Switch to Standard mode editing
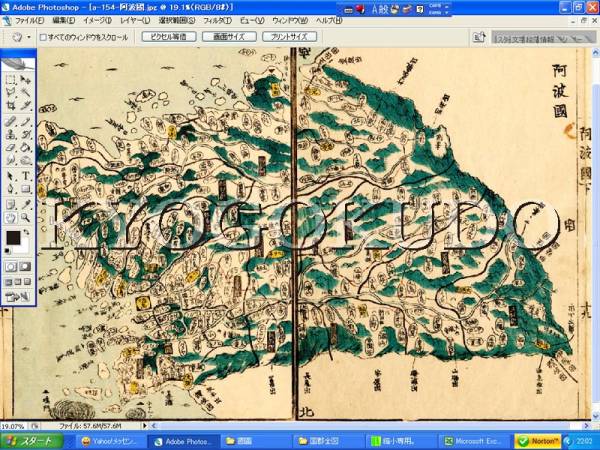 coord(11,267)
